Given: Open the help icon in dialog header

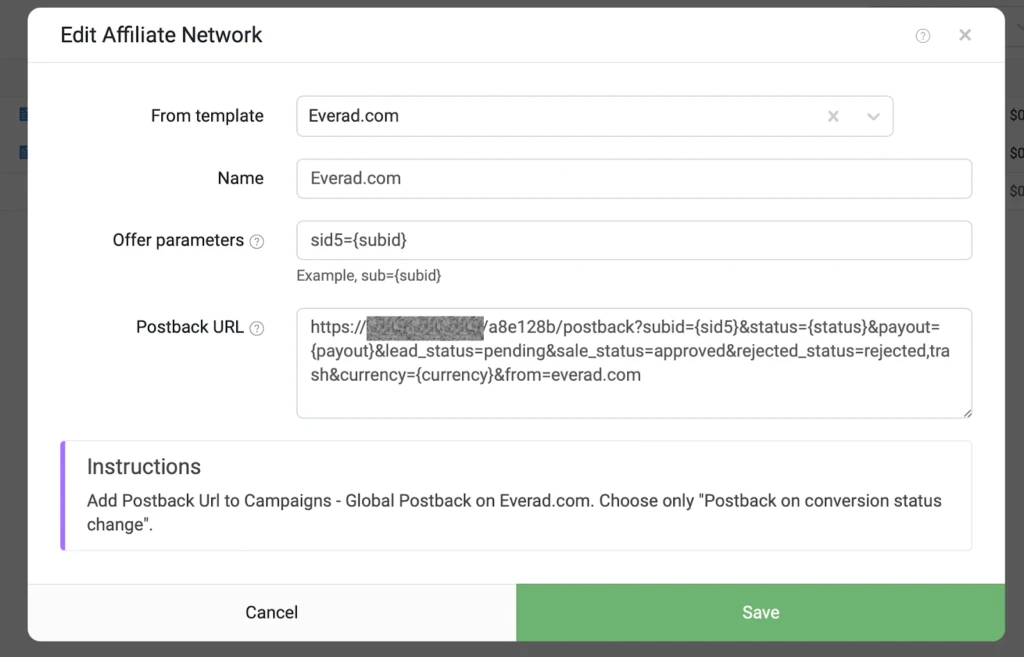Looking at the screenshot, I should 922,36.
